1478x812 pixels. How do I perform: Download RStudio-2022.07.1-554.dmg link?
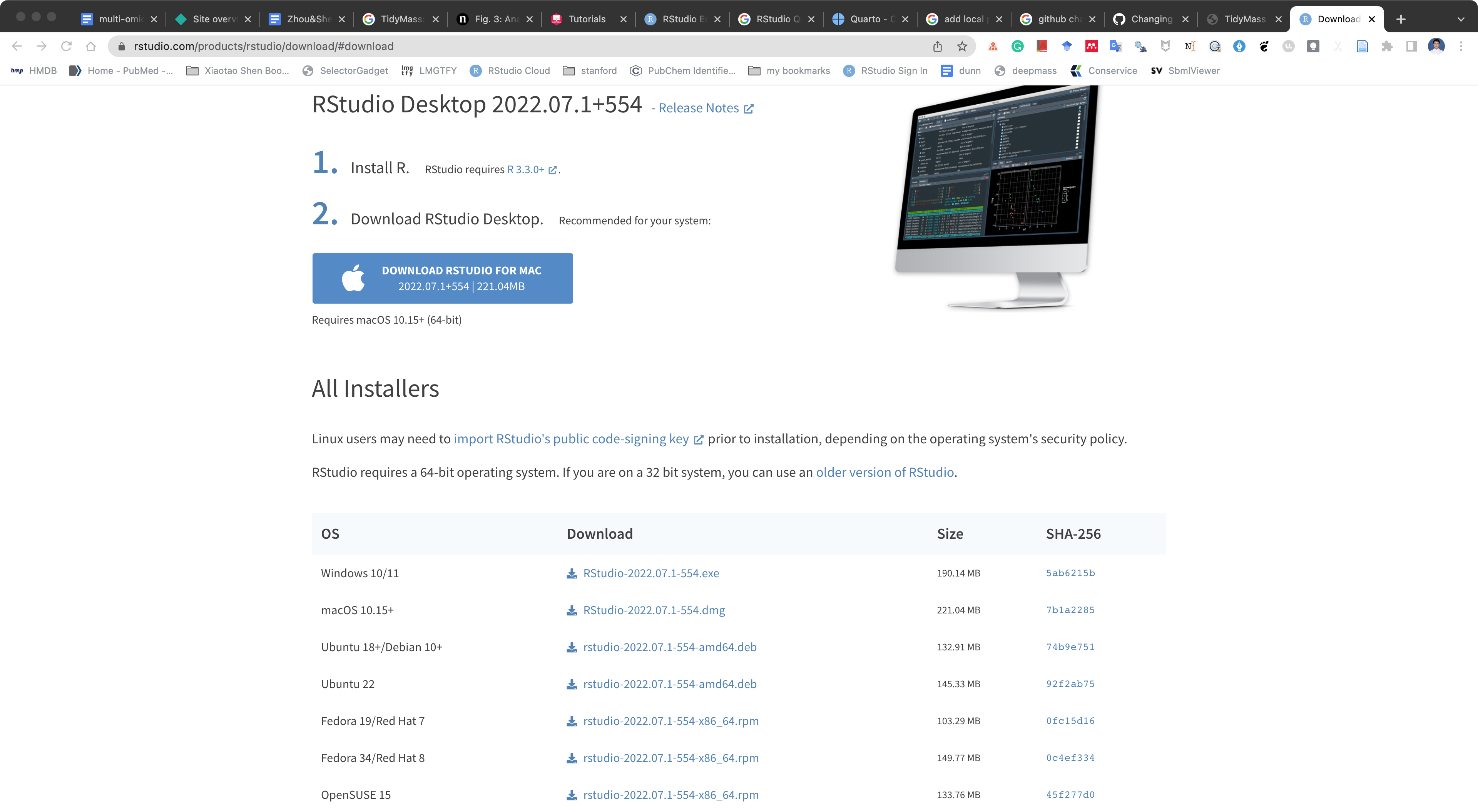click(x=654, y=611)
